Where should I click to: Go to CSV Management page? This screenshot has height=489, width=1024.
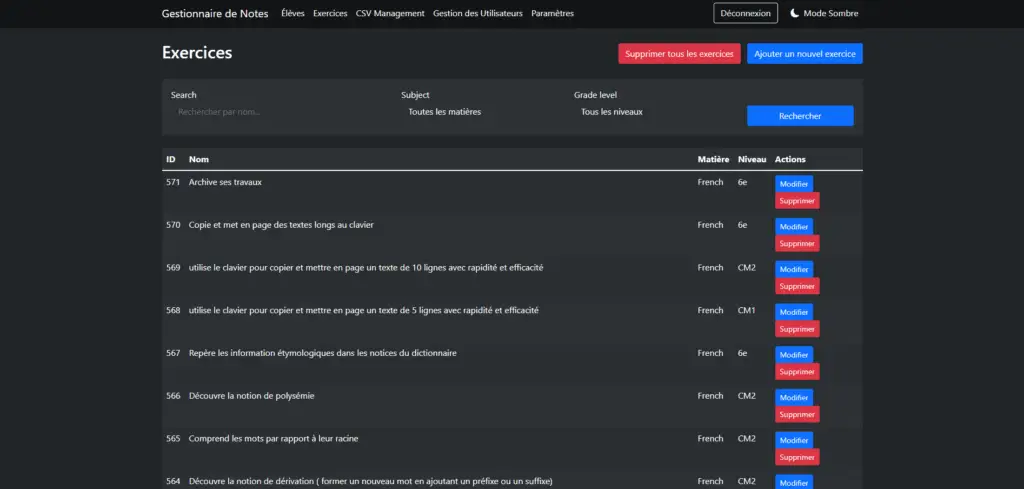click(x=390, y=13)
